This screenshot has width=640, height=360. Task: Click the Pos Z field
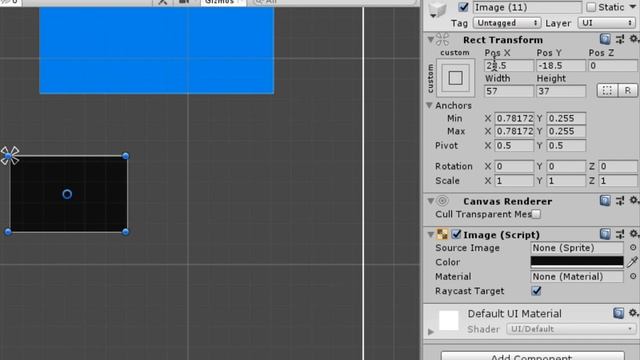[x=613, y=65]
